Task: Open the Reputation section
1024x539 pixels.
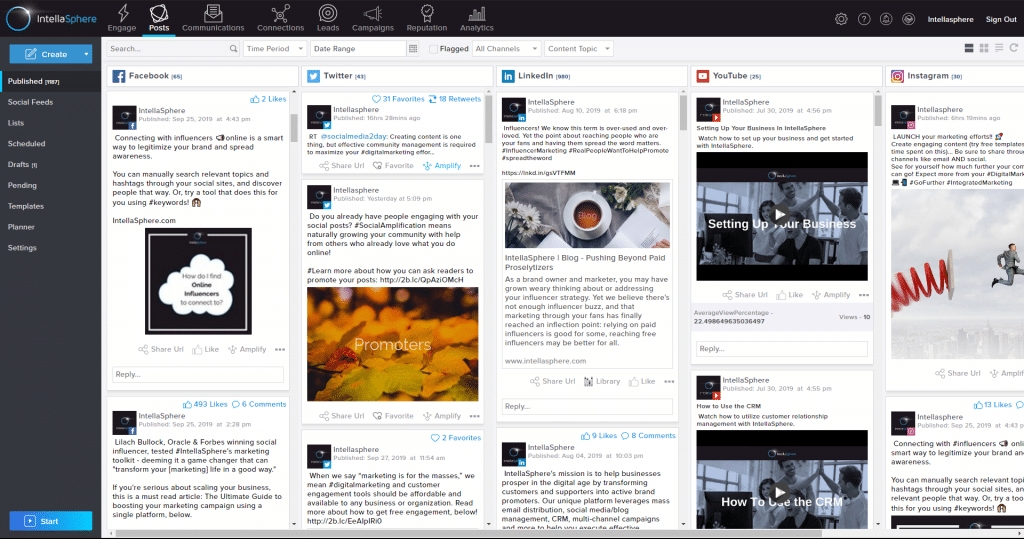Action: tap(426, 18)
